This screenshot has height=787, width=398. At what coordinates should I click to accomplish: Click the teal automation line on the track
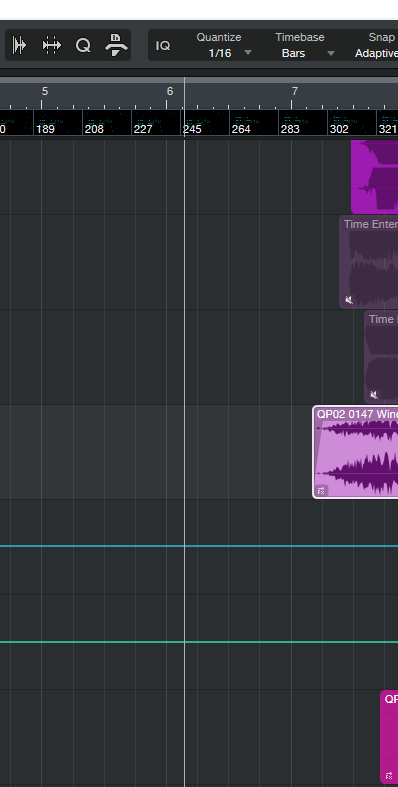(x=199, y=546)
